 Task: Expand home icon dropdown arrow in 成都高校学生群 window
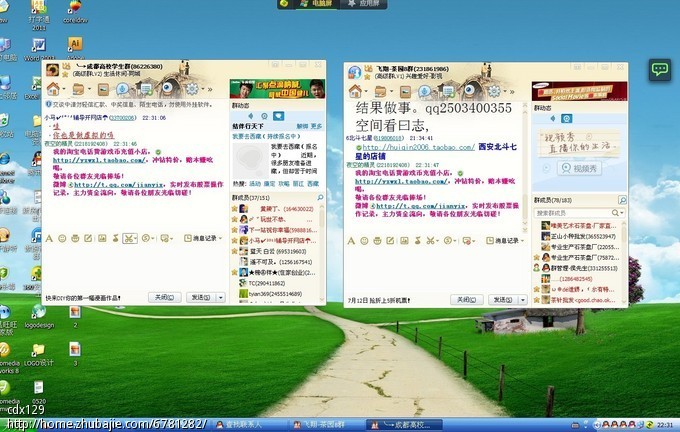click(x=64, y=90)
